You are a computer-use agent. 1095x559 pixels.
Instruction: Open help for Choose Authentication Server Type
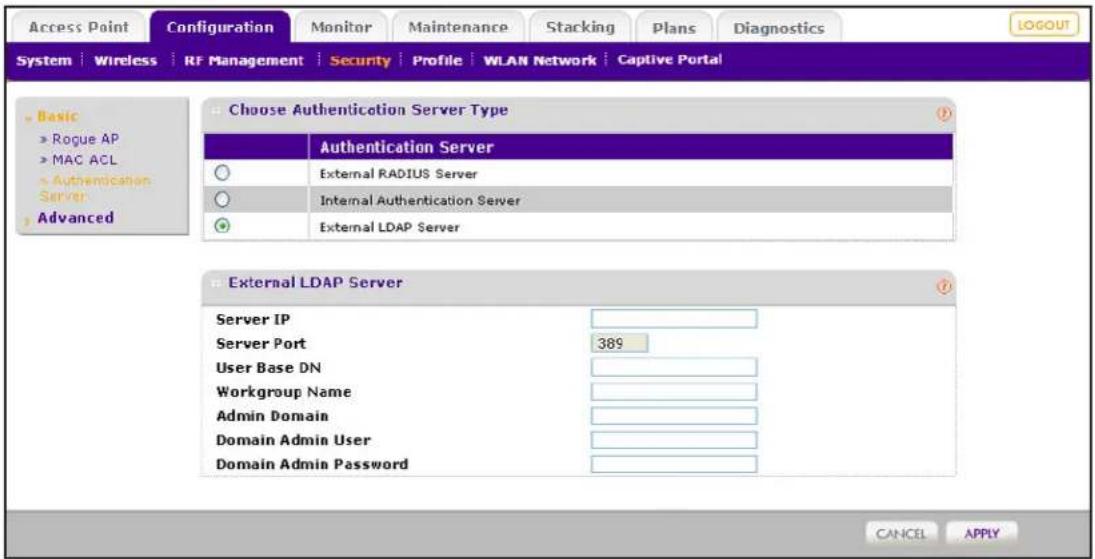(x=943, y=115)
